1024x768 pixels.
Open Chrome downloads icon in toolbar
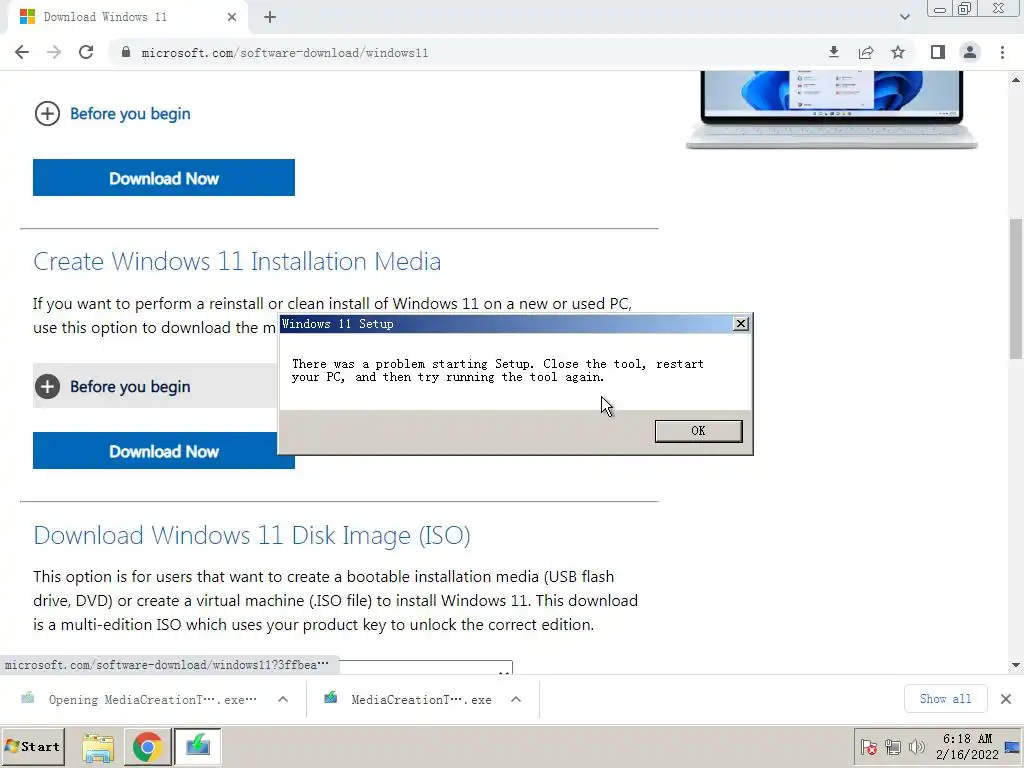833,52
